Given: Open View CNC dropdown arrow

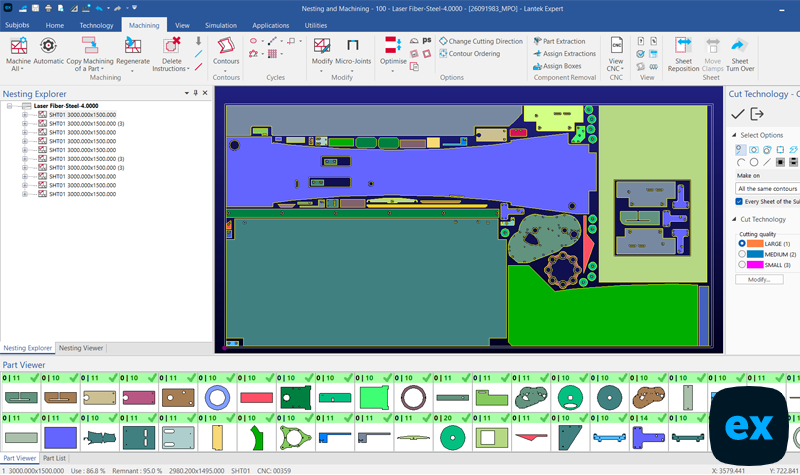Looking at the screenshot, I should 622,69.
